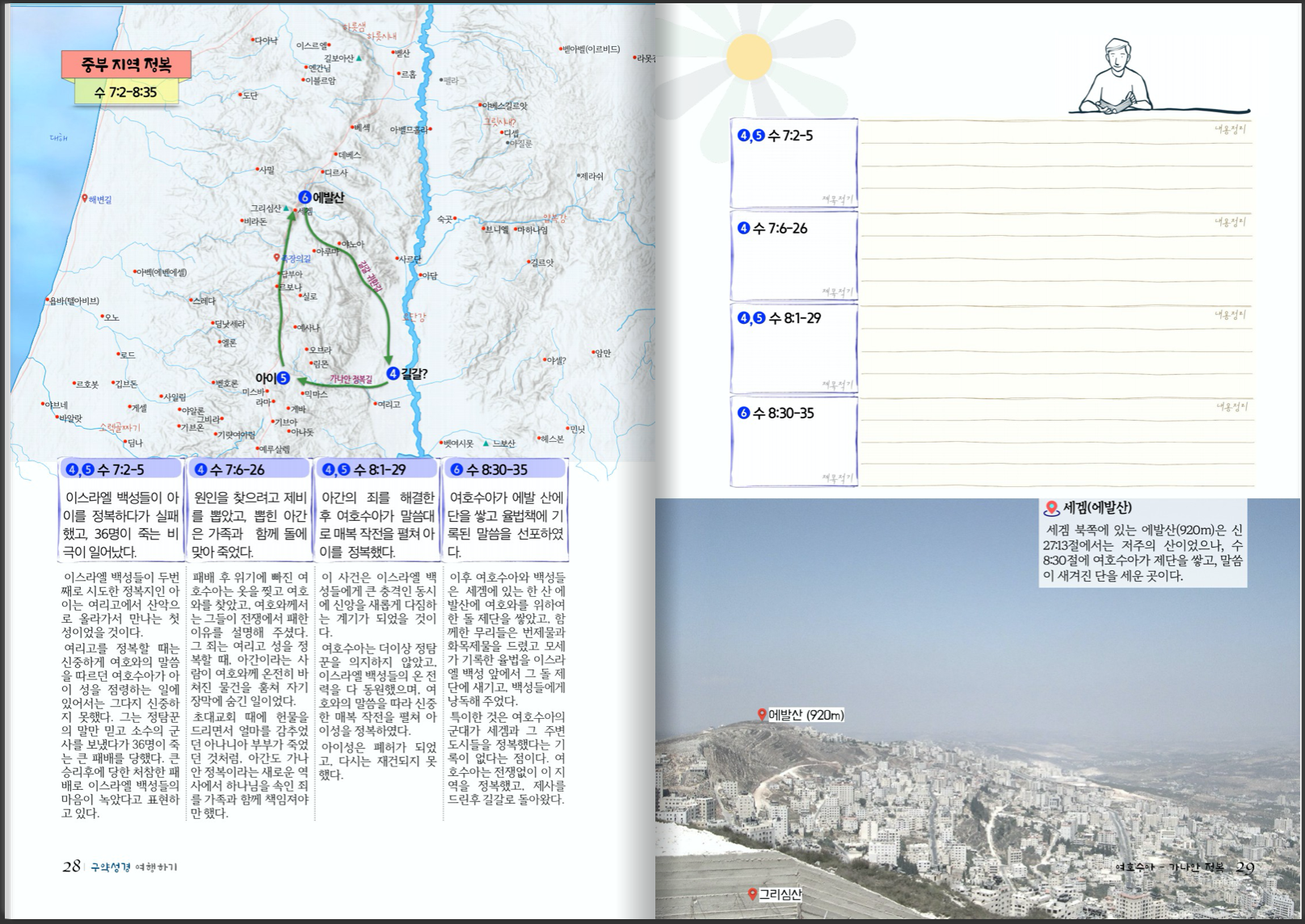Viewport: 1305px width, 924px height.
Task: Click the 에발산 (920m) label in the photo
Action: coord(806,715)
